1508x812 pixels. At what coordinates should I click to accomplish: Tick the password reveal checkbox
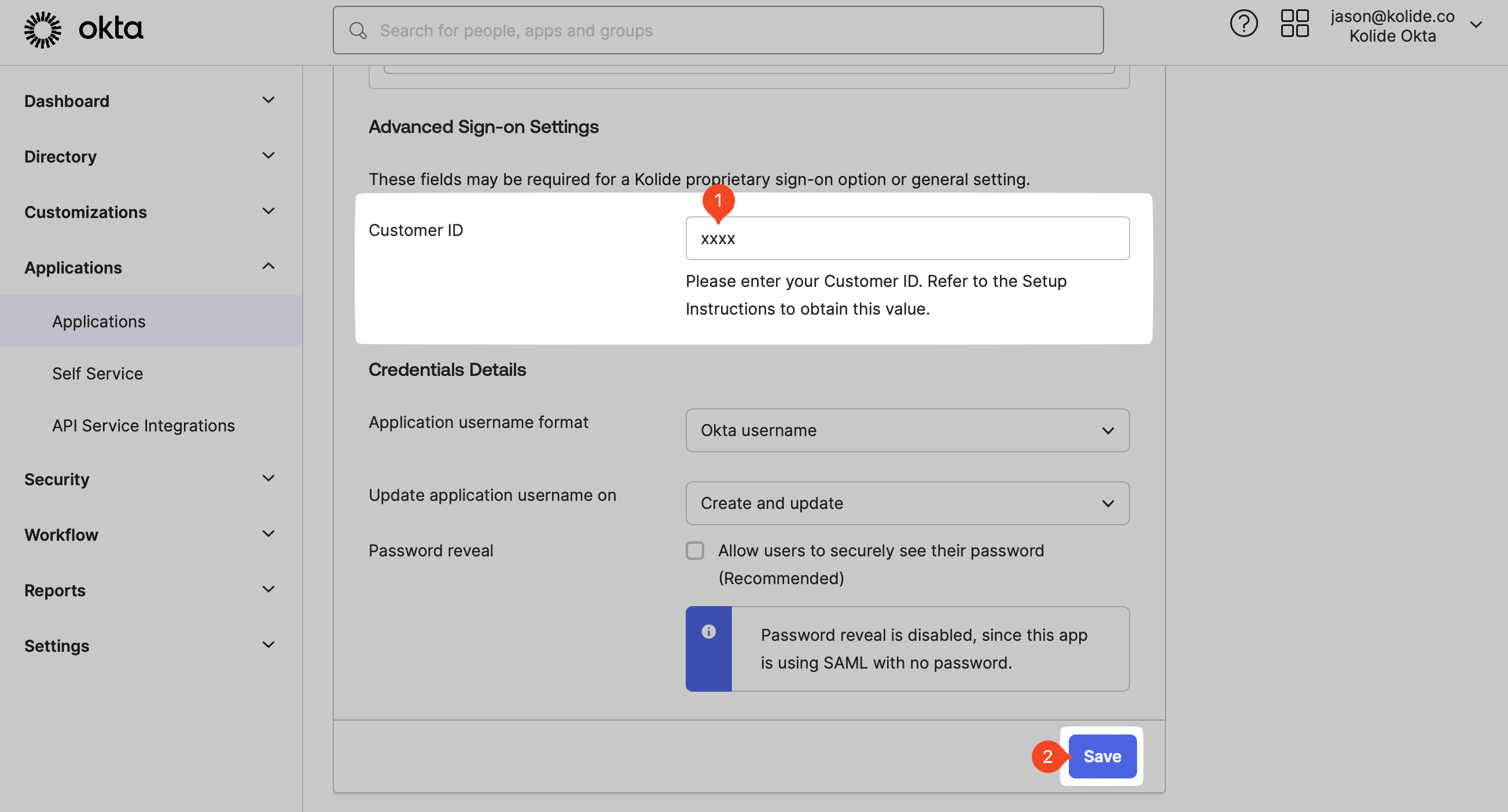[695, 551]
